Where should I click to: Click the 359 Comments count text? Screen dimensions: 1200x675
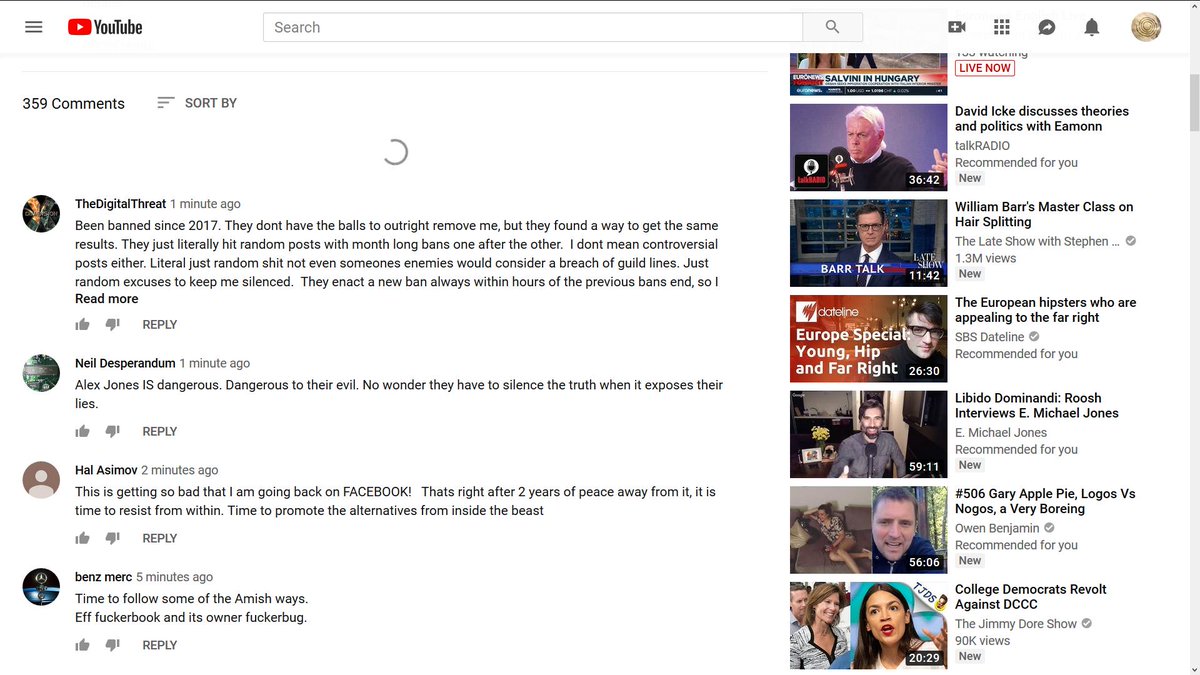[x=74, y=104]
